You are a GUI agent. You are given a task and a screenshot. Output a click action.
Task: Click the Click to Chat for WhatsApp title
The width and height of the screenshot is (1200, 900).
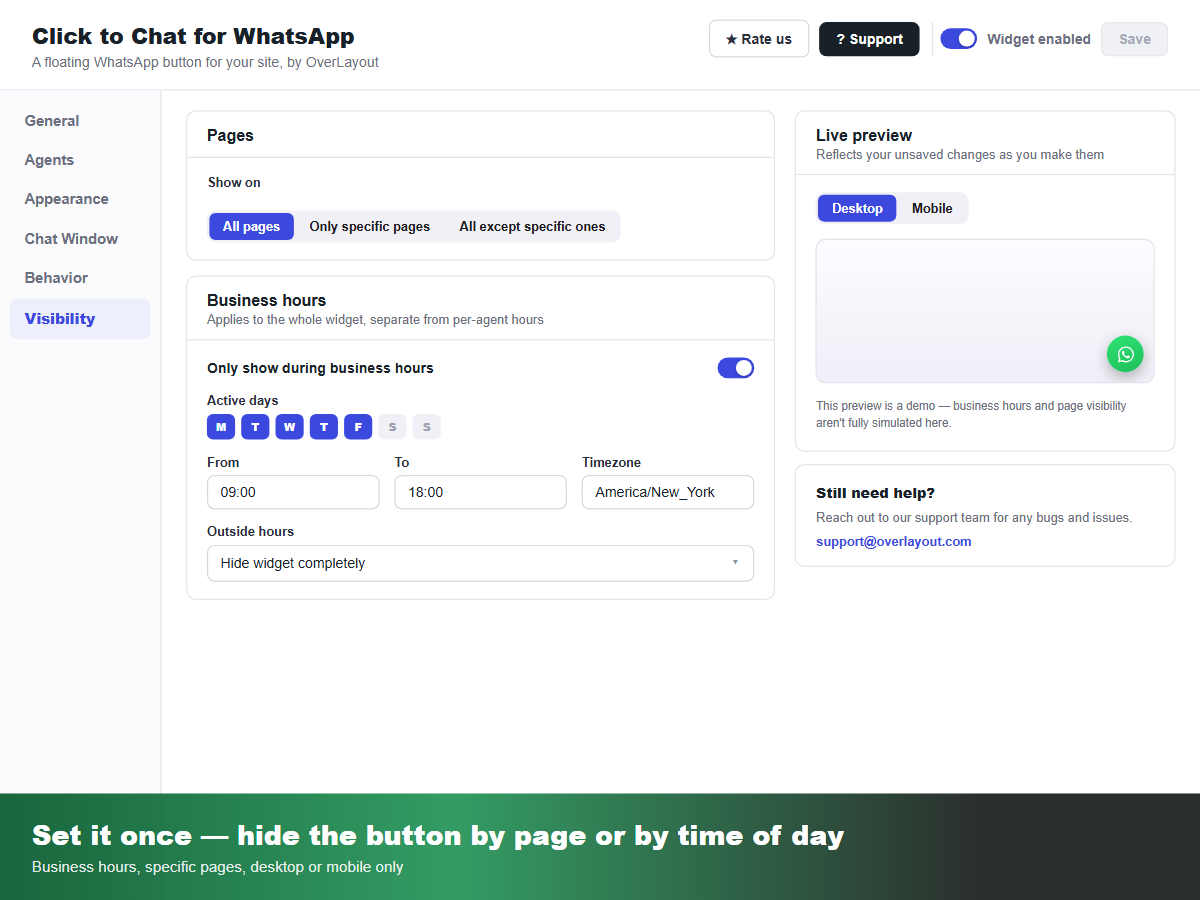(x=193, y=37)
